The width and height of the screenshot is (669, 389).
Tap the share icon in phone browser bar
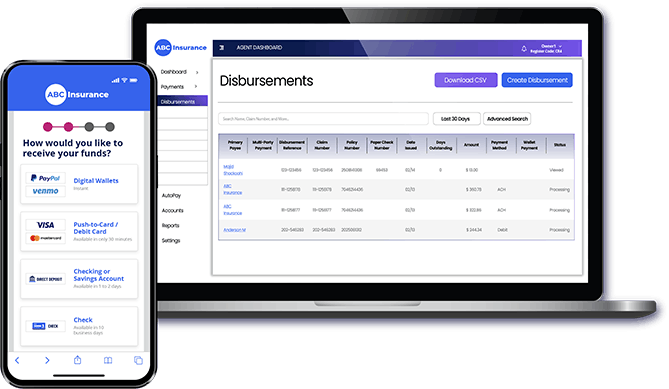coord(77,360)
